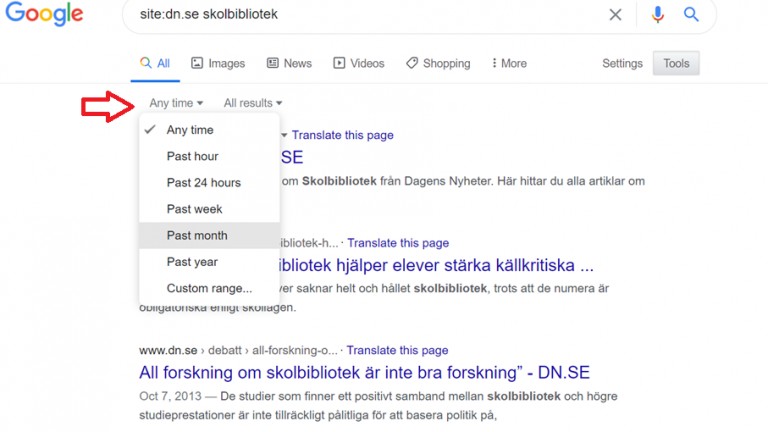The image size is (768, 432).
Task: Choose Past year in time filter
Action: coord(209,262)
